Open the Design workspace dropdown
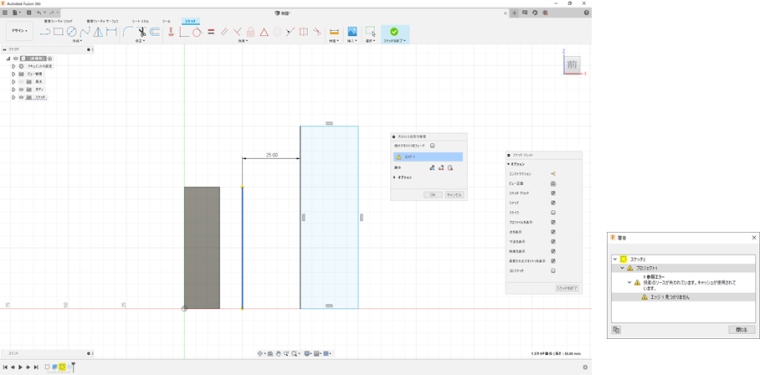 [x=19, y=31]
